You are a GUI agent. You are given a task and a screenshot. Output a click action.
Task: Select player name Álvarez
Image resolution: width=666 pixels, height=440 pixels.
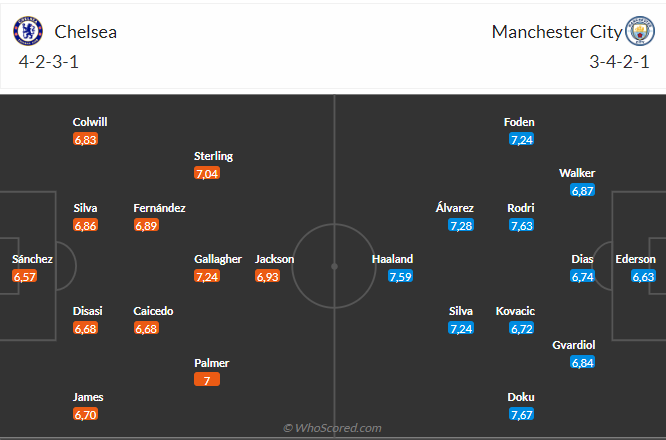click(x=455, y=208)
